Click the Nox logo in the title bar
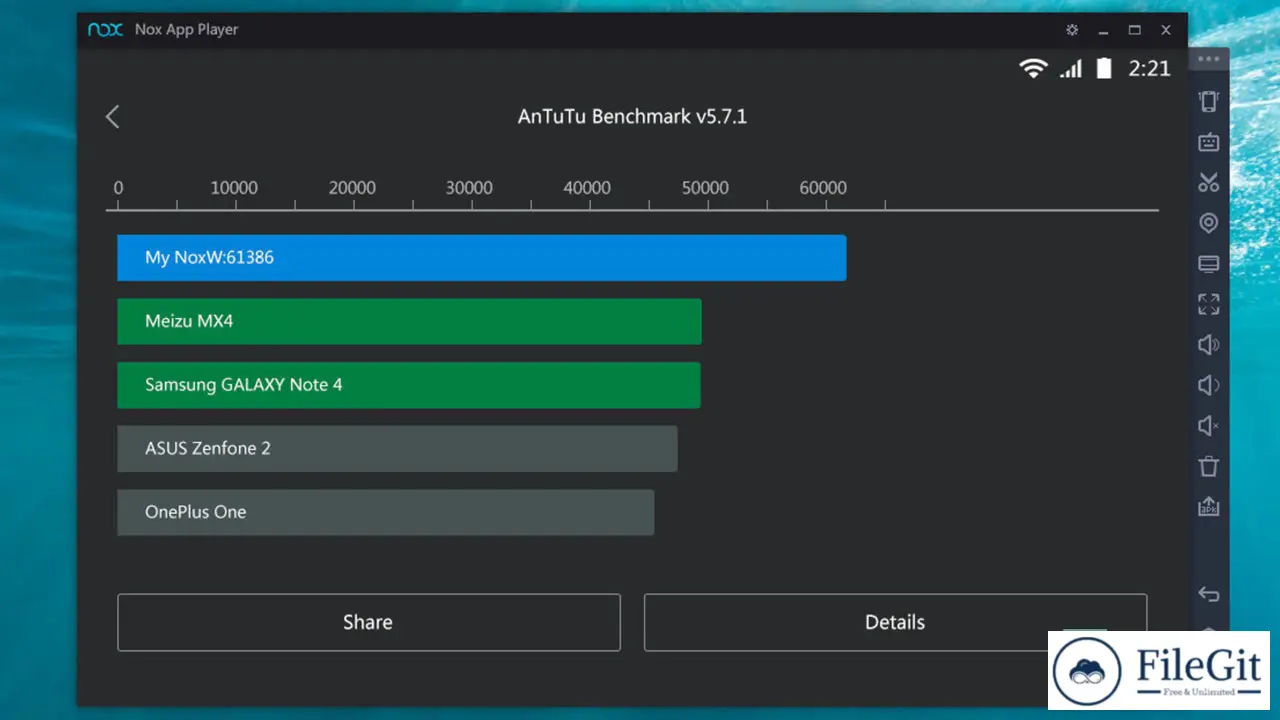1280x720 pixels. tap(105, 30)
